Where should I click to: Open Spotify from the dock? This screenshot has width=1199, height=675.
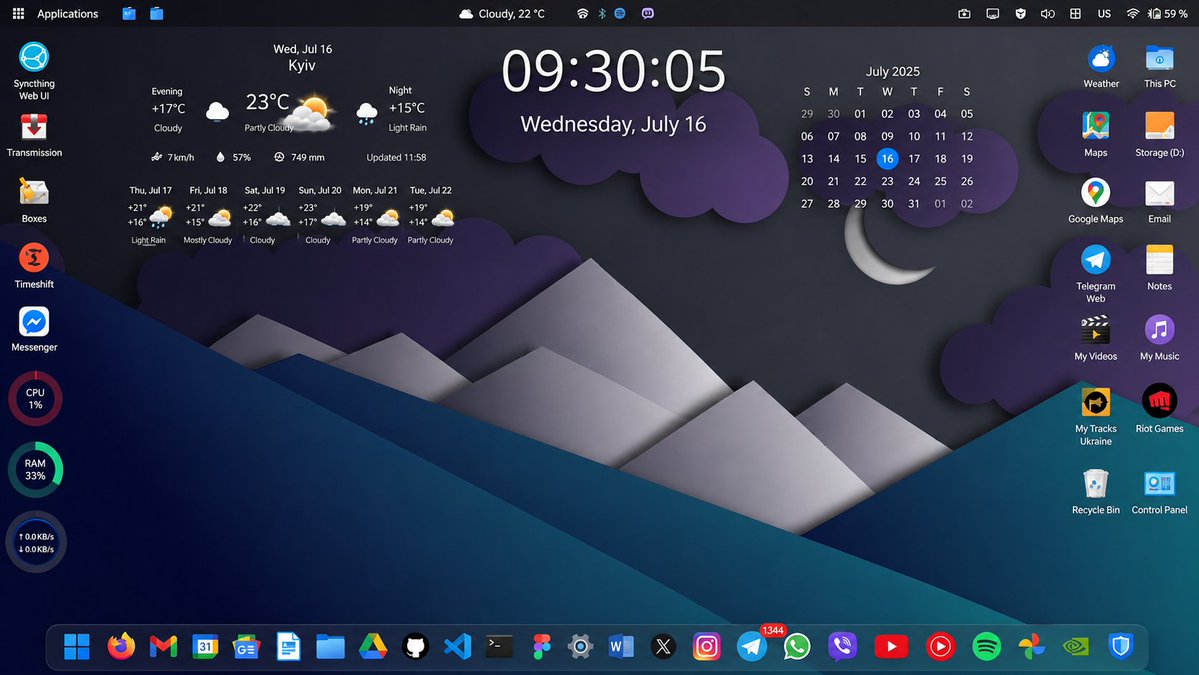tap(986, 647)
